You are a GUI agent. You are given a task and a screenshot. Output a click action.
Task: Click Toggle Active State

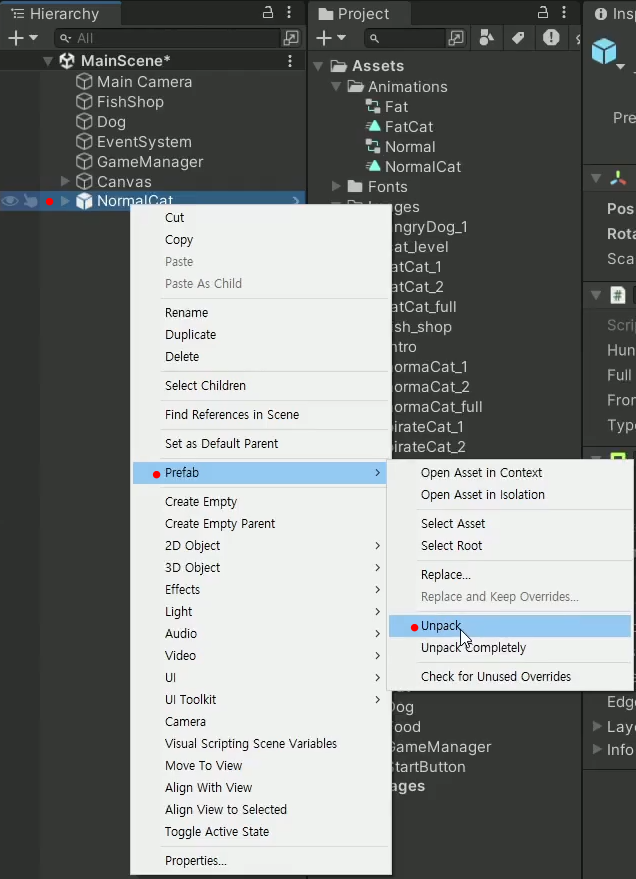pos(261,831)
